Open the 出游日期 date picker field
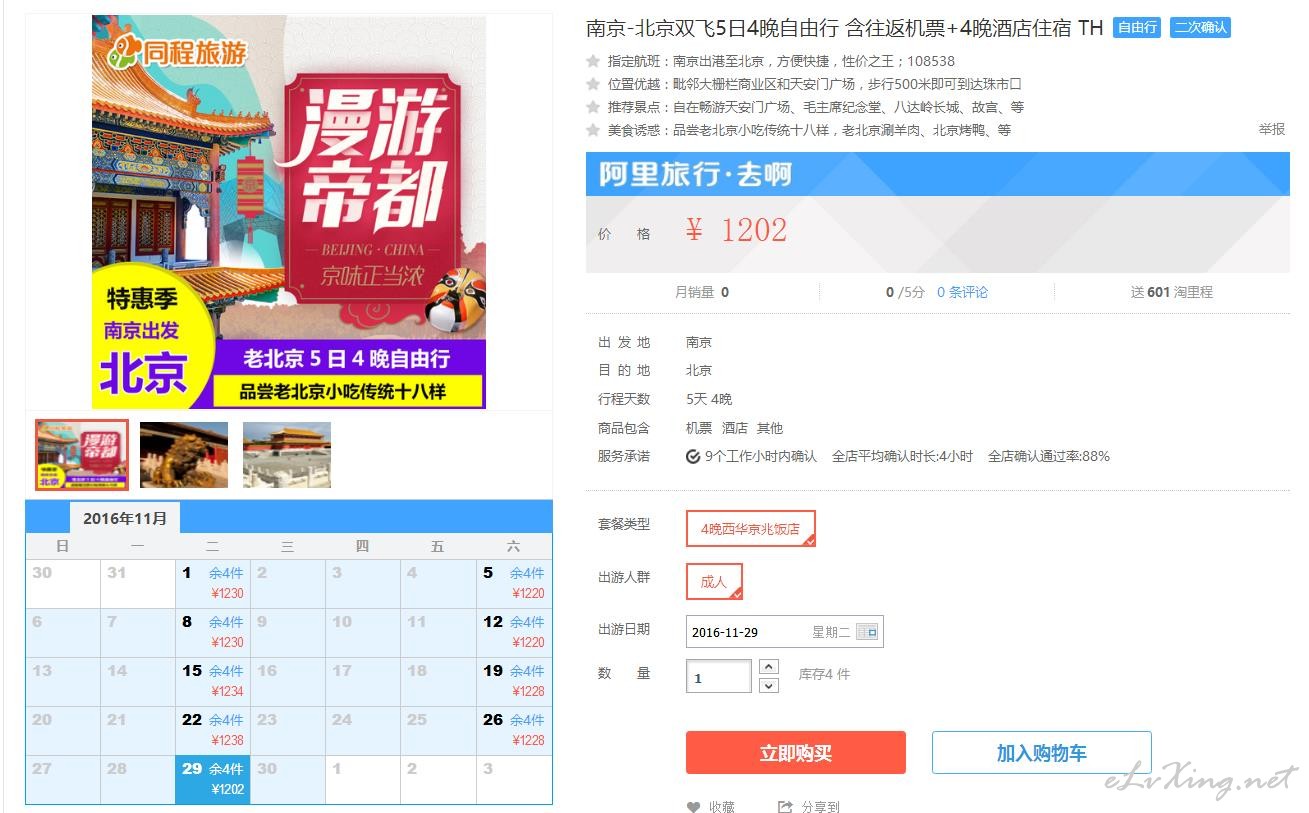 [784, 632]
